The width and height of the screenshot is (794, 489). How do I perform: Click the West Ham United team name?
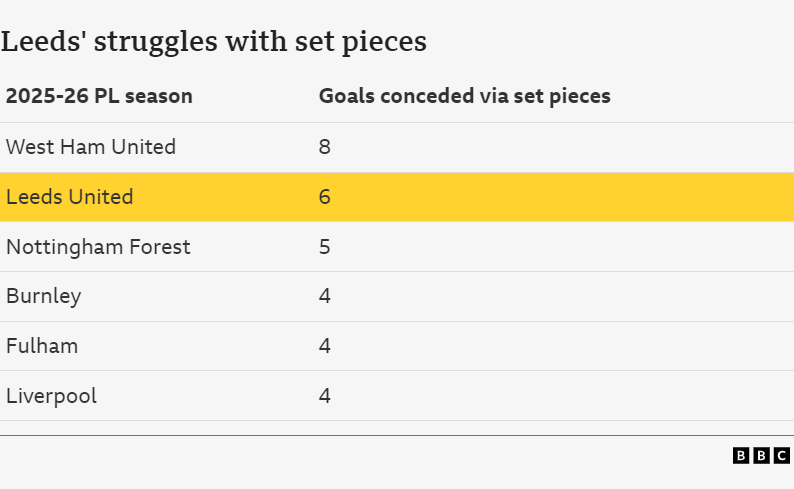click(91, 147)
